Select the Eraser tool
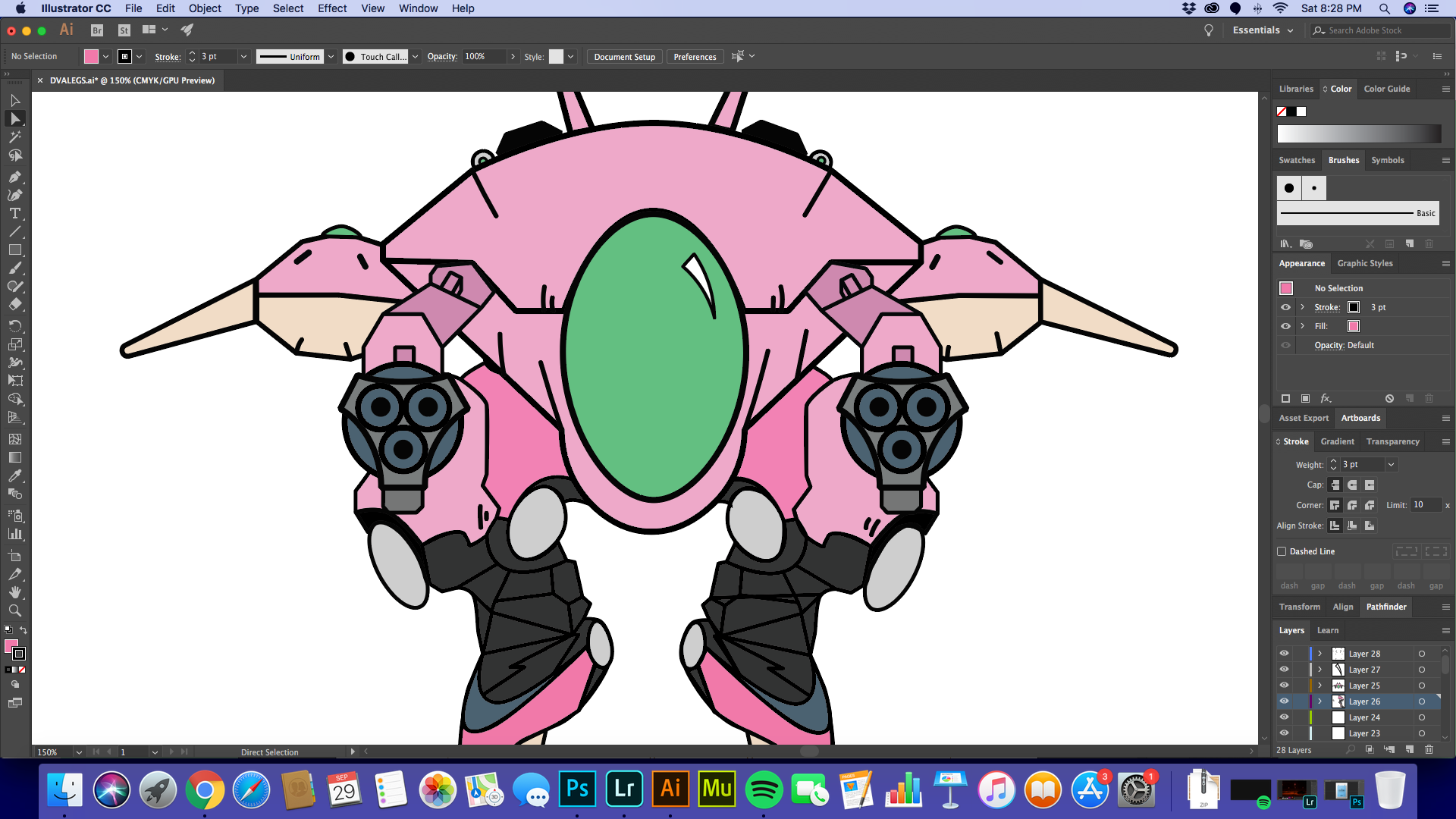Image resolution: width=1456 pixels, height=819 pixels. click(14, 304)
